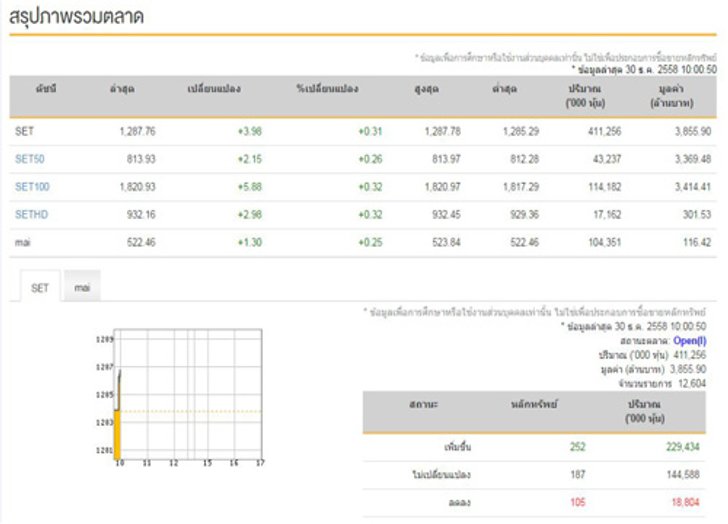Switch to the mai chart tab
The width and height of the screenshot is (728, 524).
pos(82,288)
